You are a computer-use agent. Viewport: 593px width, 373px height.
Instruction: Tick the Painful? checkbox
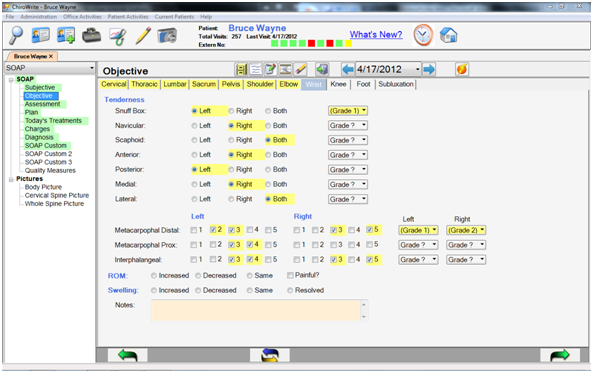point(290,275)
